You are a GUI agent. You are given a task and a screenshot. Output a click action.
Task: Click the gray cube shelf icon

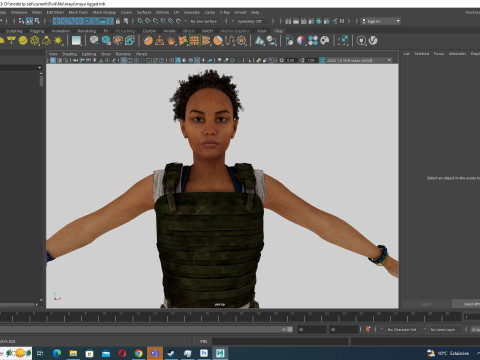pos(94,41)
